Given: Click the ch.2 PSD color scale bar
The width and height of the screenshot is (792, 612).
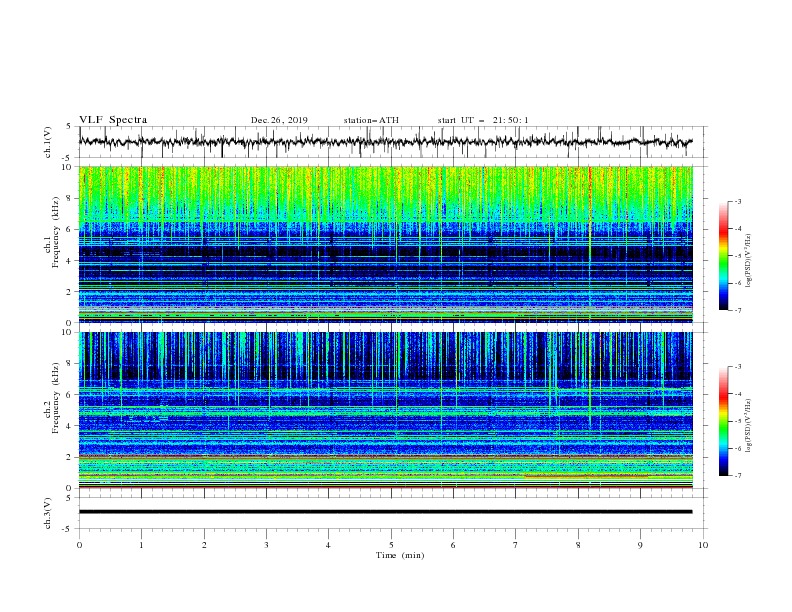Looking at the screenshot, I should click(x=724, y=421).
